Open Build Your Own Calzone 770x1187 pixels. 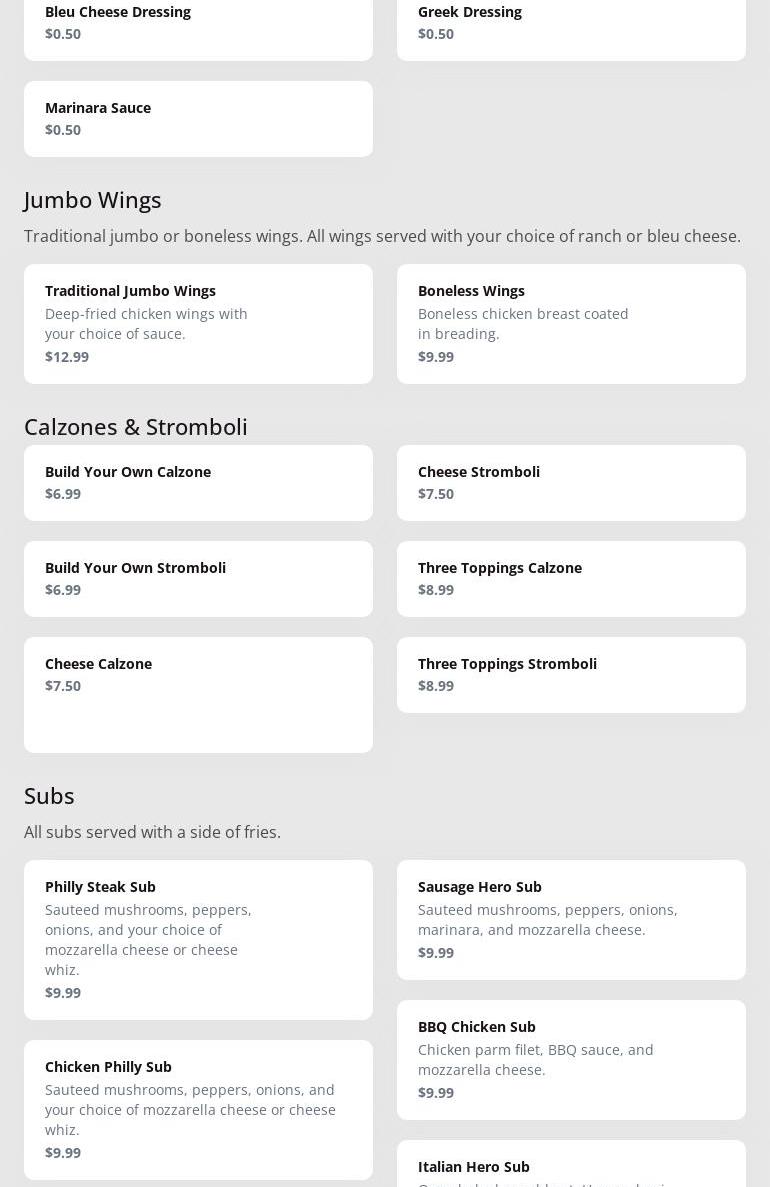click(198, 482)
